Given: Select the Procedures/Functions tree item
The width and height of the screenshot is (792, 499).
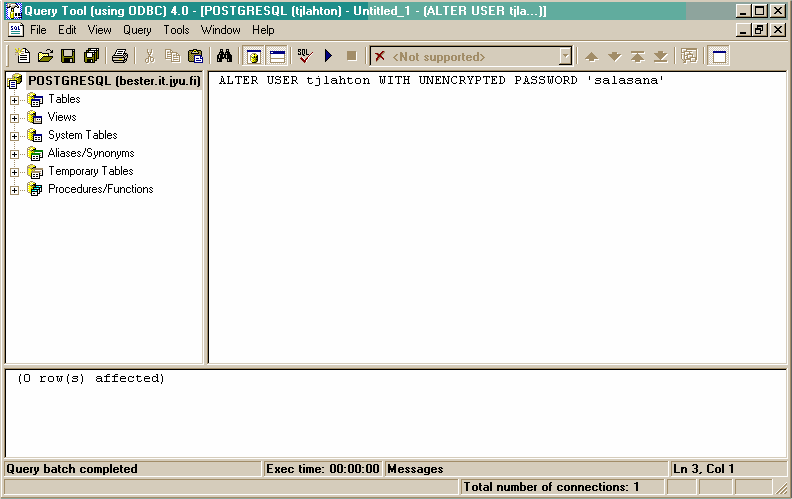Looking at the screenshot, I should tap(101, 189).
